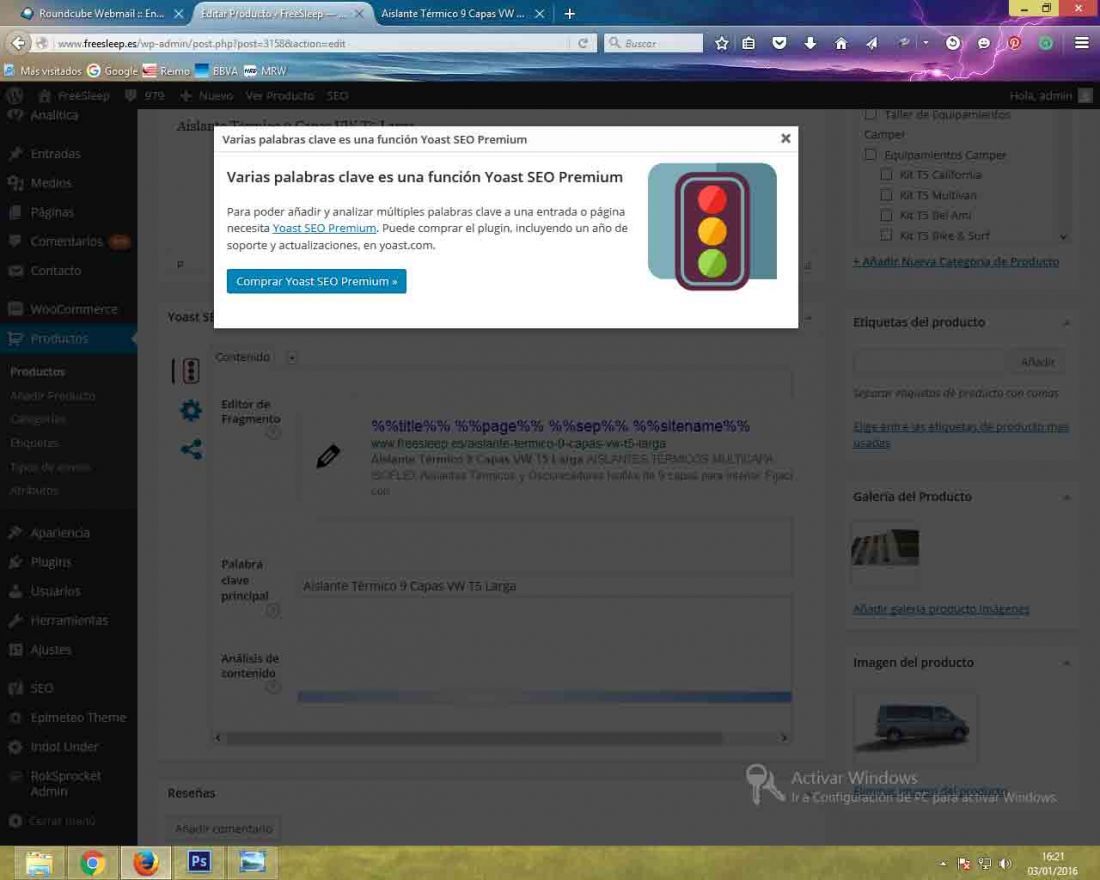The image size is (1100, 880).
Task: Click the chat smiley toolbar icon
Action: pos(984,44)
